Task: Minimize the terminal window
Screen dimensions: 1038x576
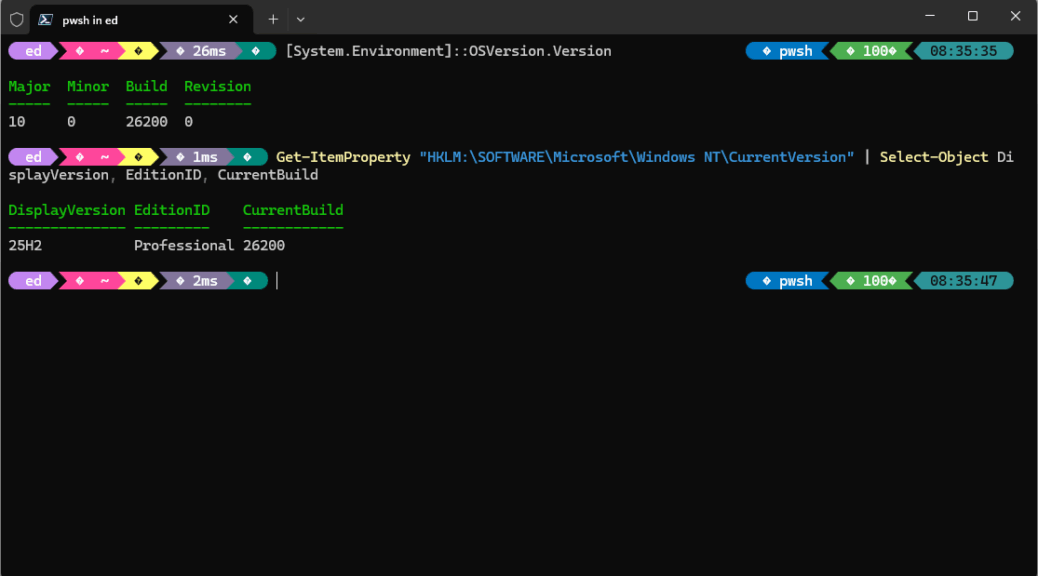Action: pyautogui.click(x=925, y=17)
